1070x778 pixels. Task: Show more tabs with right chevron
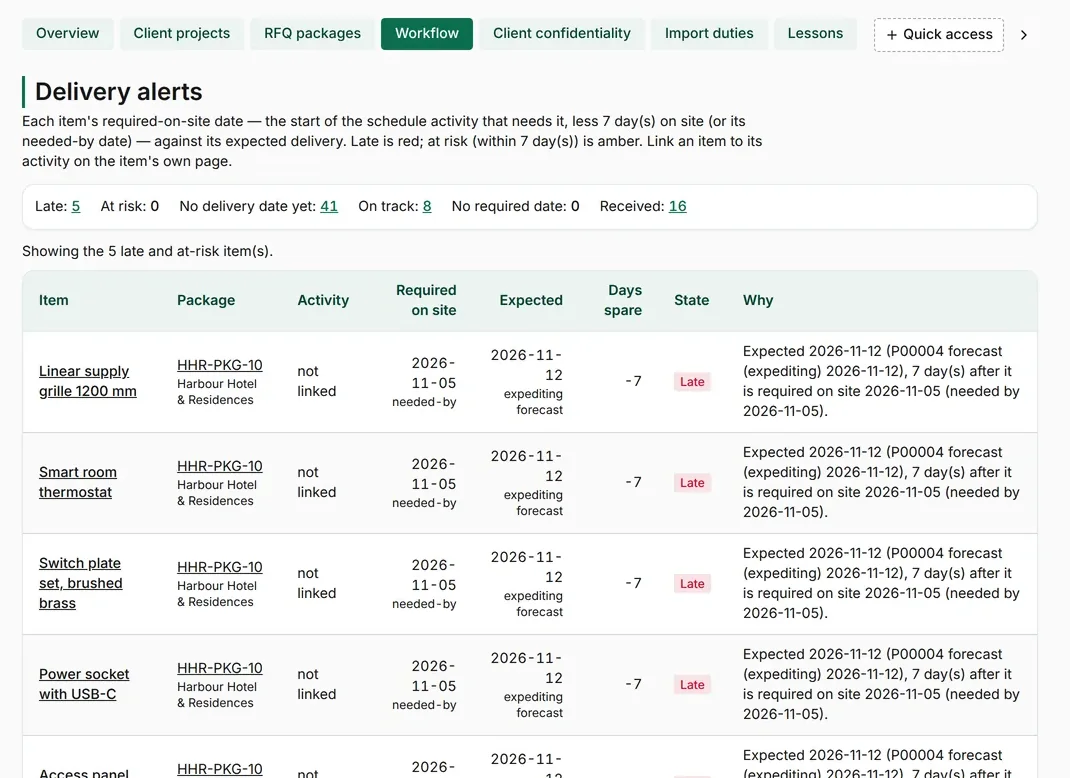[x=1024, y=35]
